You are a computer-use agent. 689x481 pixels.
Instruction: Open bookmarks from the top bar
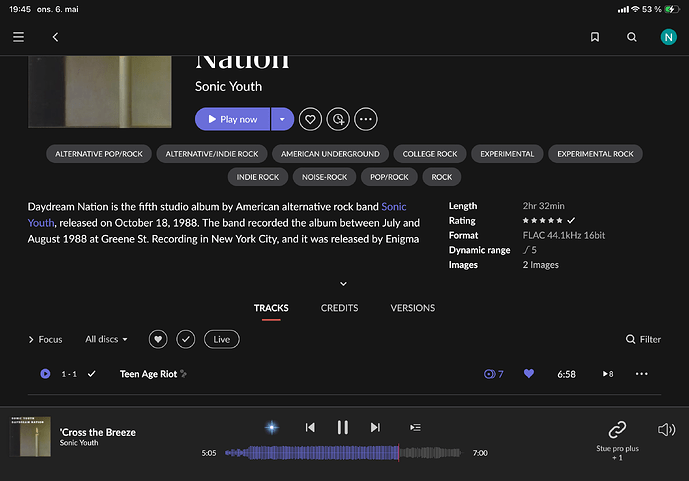click(595, 37)
